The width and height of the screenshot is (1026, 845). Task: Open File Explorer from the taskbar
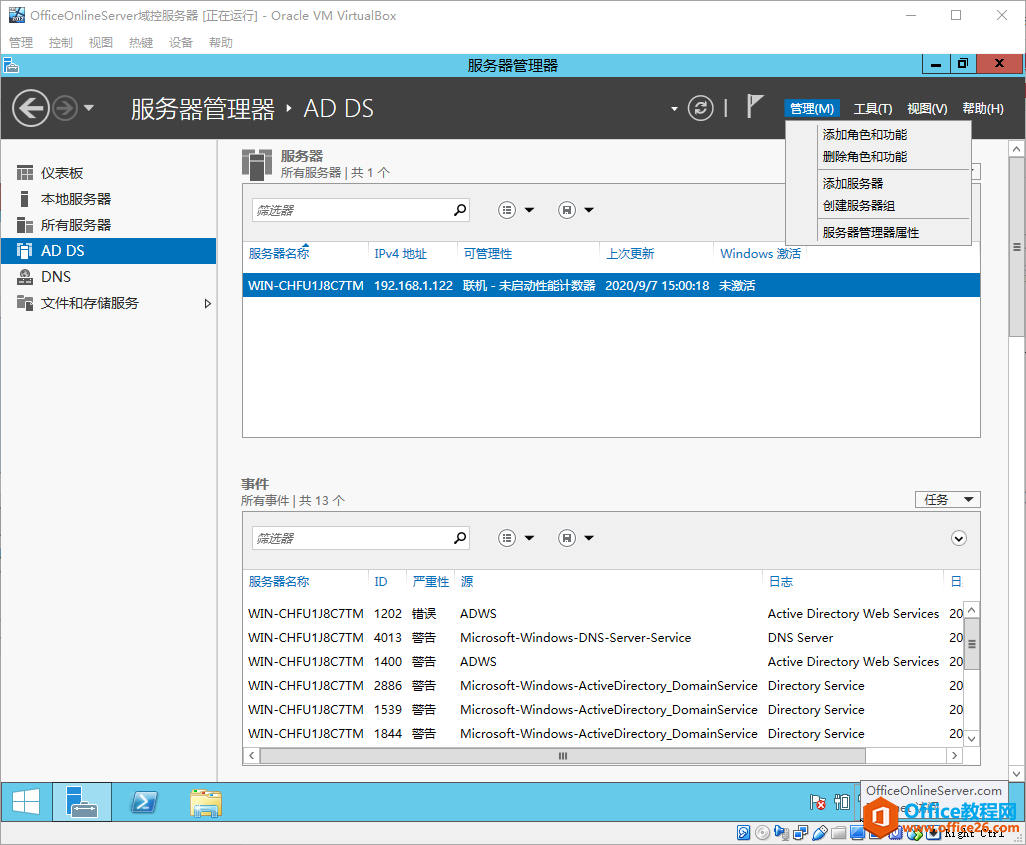205,801
